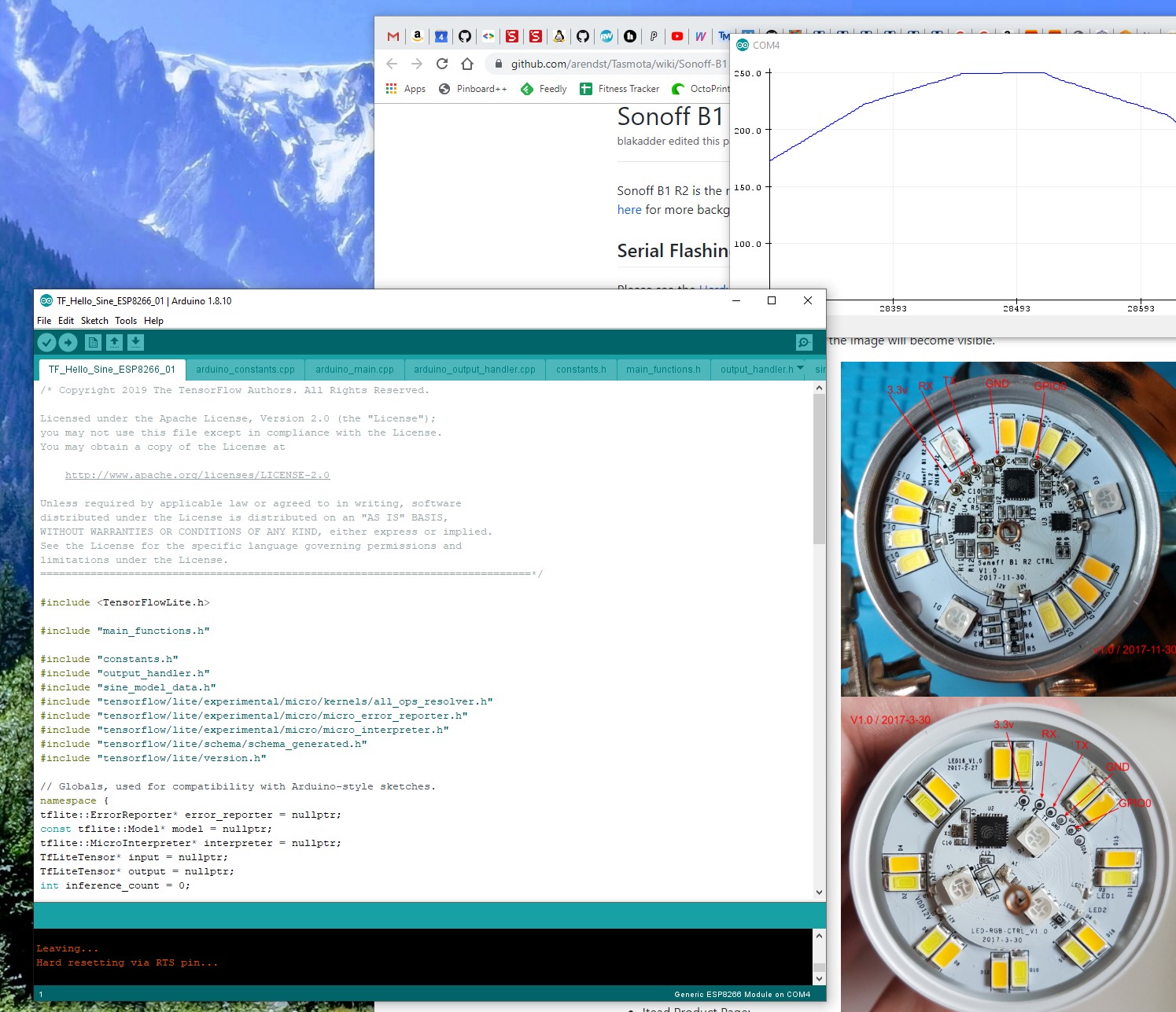Open the Feedly bookmark
1176x1012 pixels.
click(544, 89)
